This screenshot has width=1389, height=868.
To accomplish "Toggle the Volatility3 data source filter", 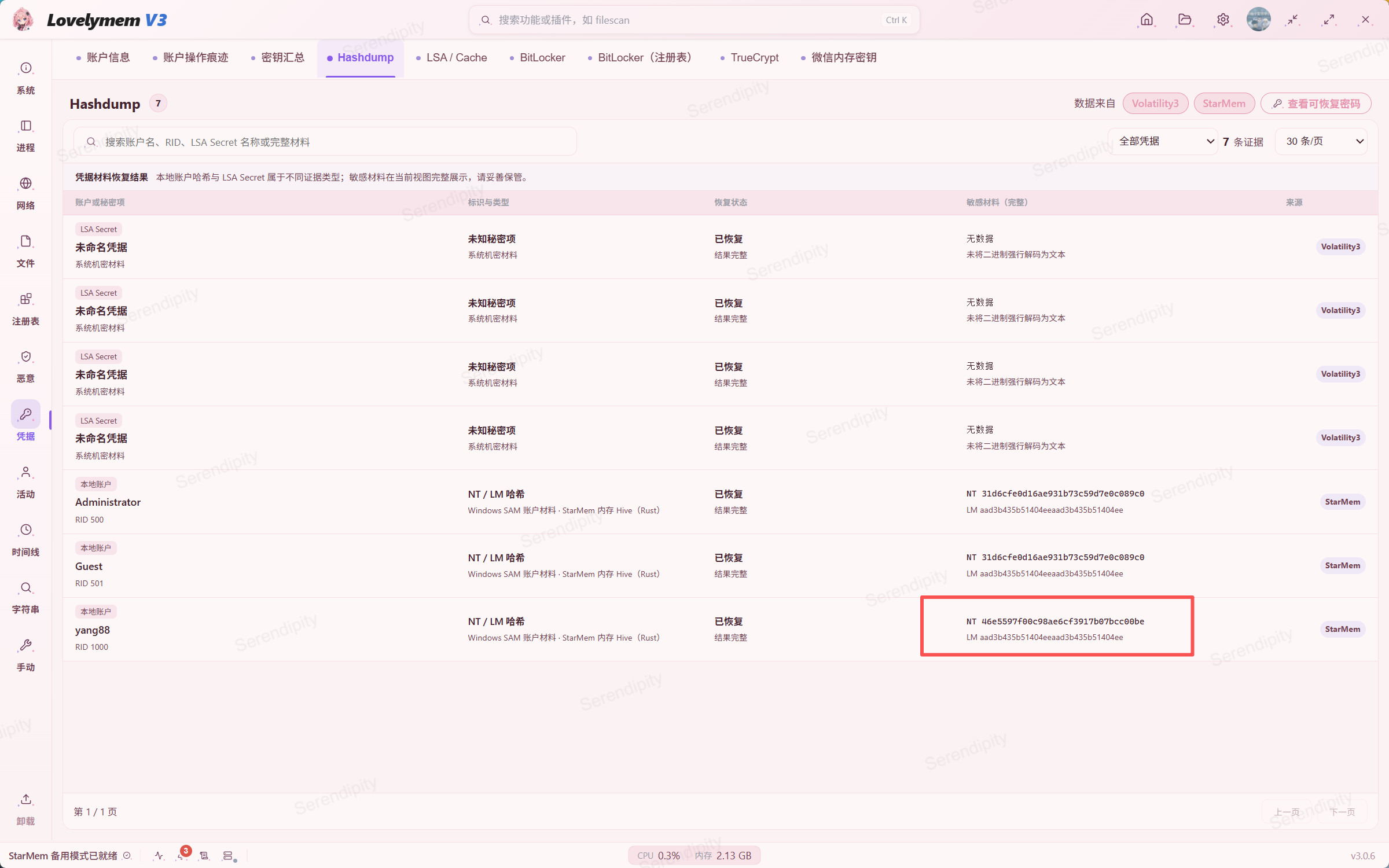I will pos(1155,104).
